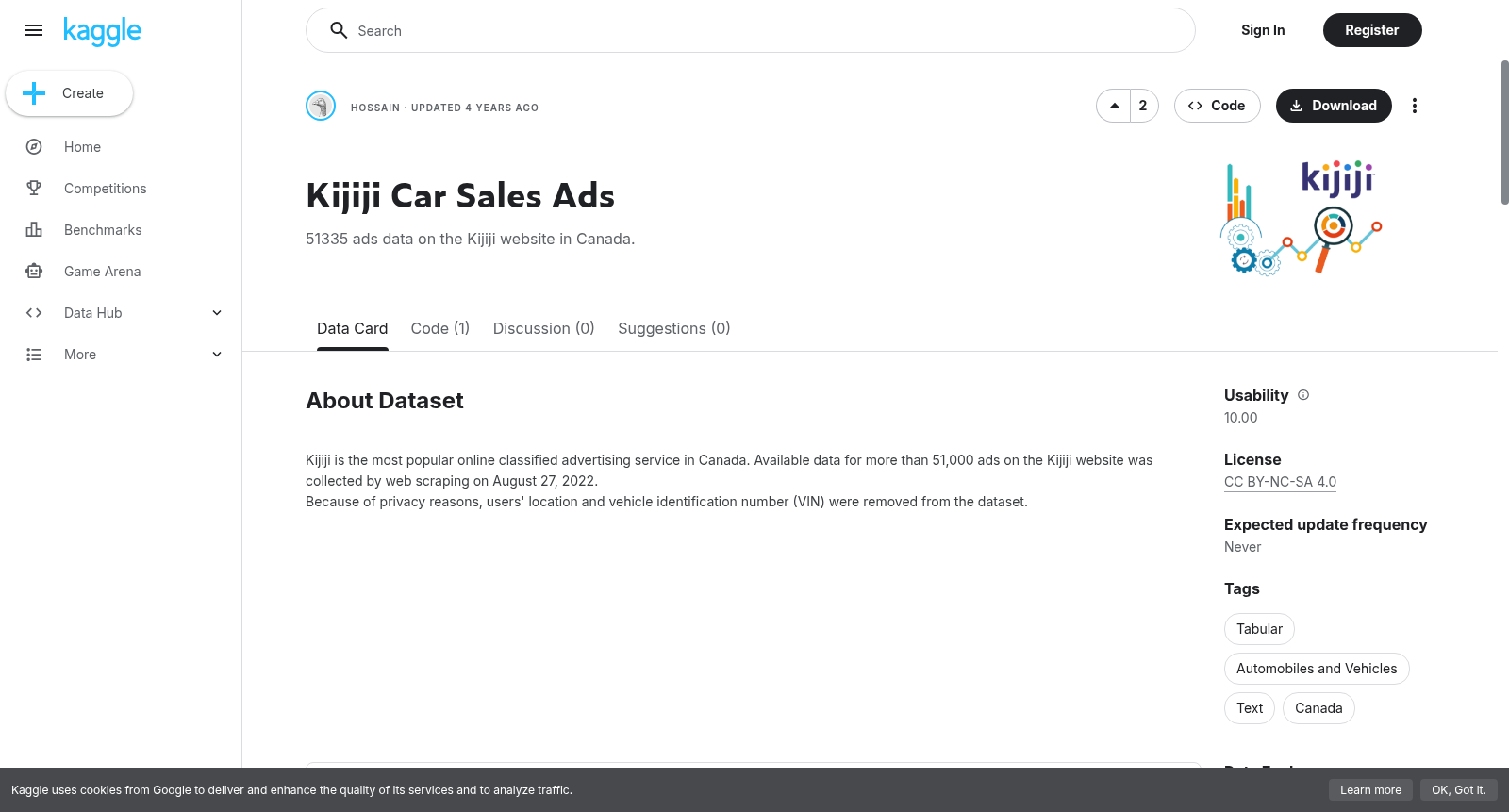Click the Kaggle logo
Screen dimensions: 1509x812
pyautogui.click(x=102, y=31)
